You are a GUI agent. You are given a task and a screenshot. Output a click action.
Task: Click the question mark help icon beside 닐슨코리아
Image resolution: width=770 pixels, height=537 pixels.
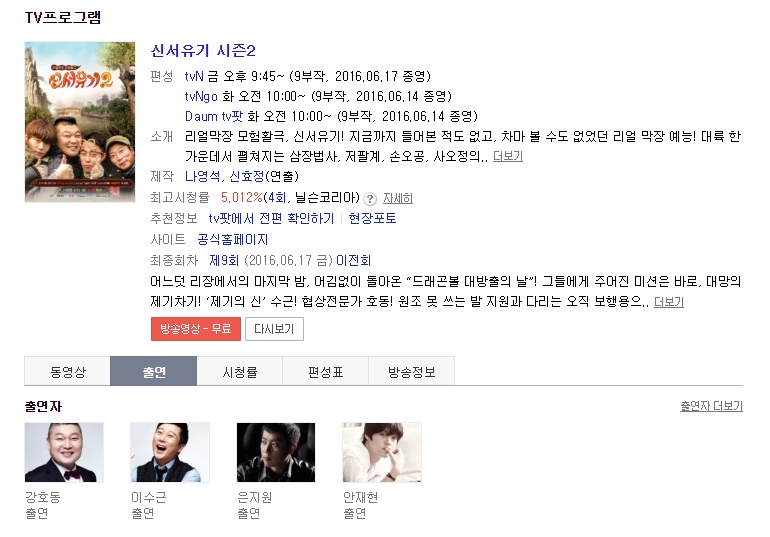[370, 199]
